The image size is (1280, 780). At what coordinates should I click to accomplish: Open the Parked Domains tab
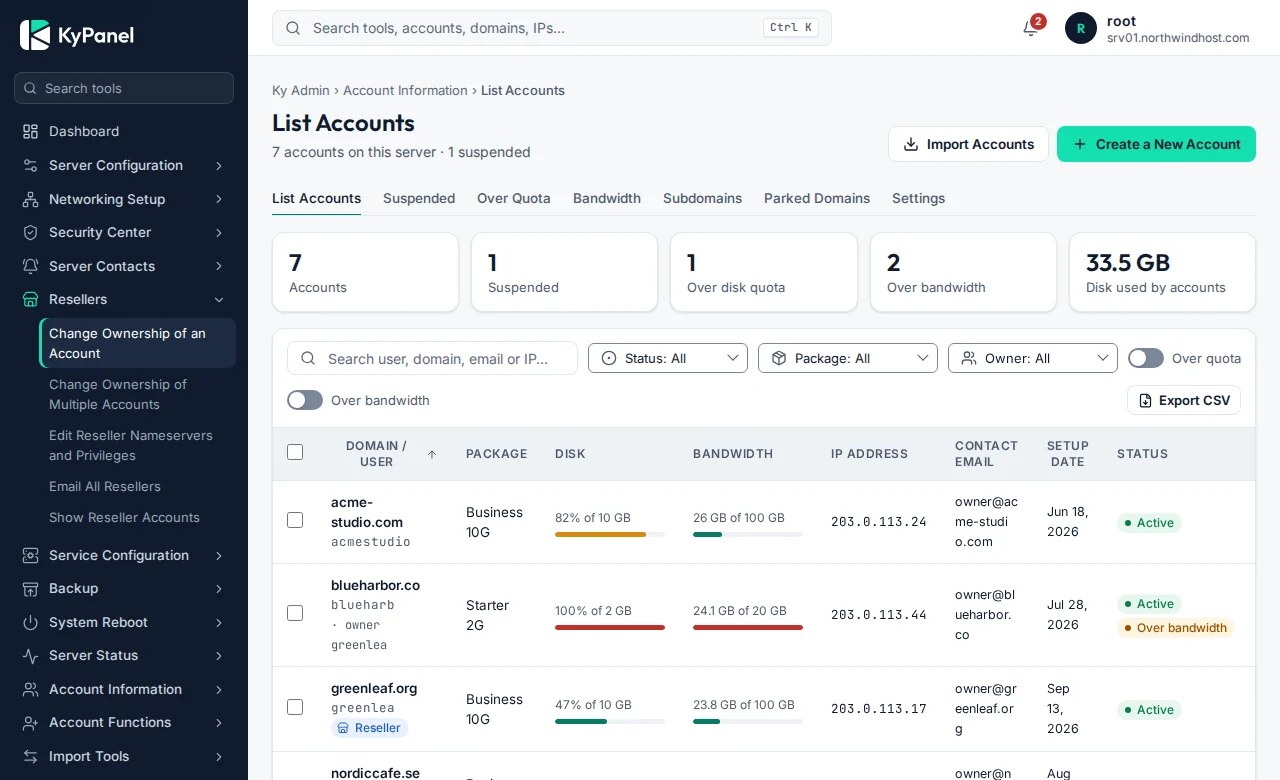tap(817, 198)
